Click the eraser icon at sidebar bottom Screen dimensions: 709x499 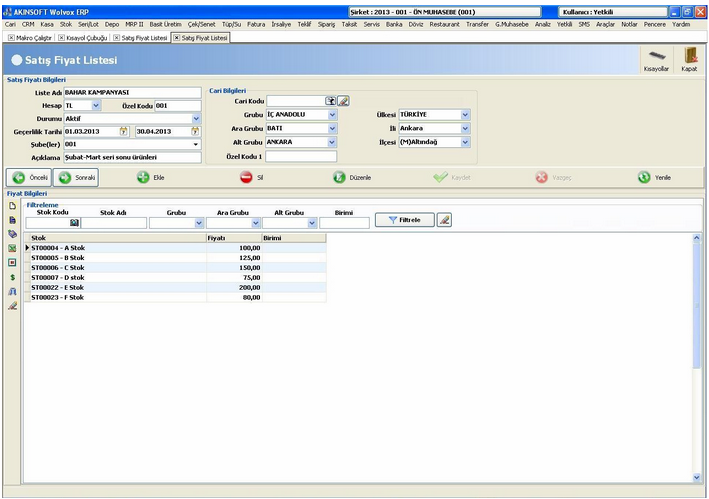[12, 306]
